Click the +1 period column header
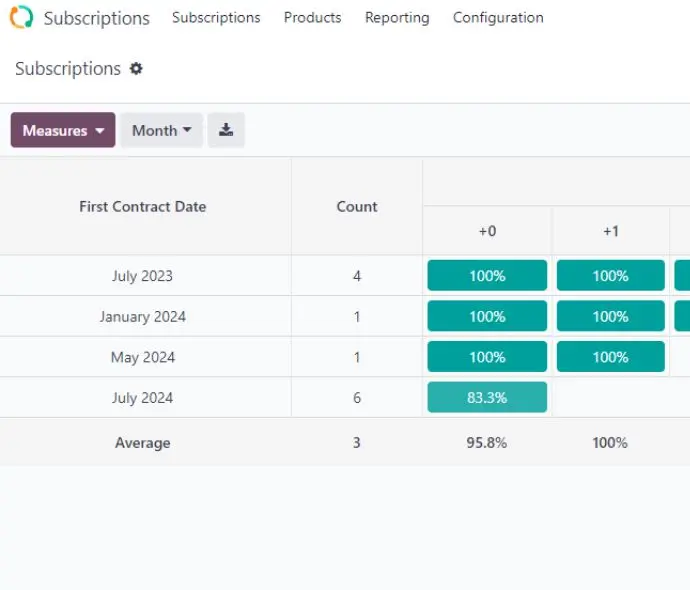This screenshot has height=590, width=690. tap(610, 231)
